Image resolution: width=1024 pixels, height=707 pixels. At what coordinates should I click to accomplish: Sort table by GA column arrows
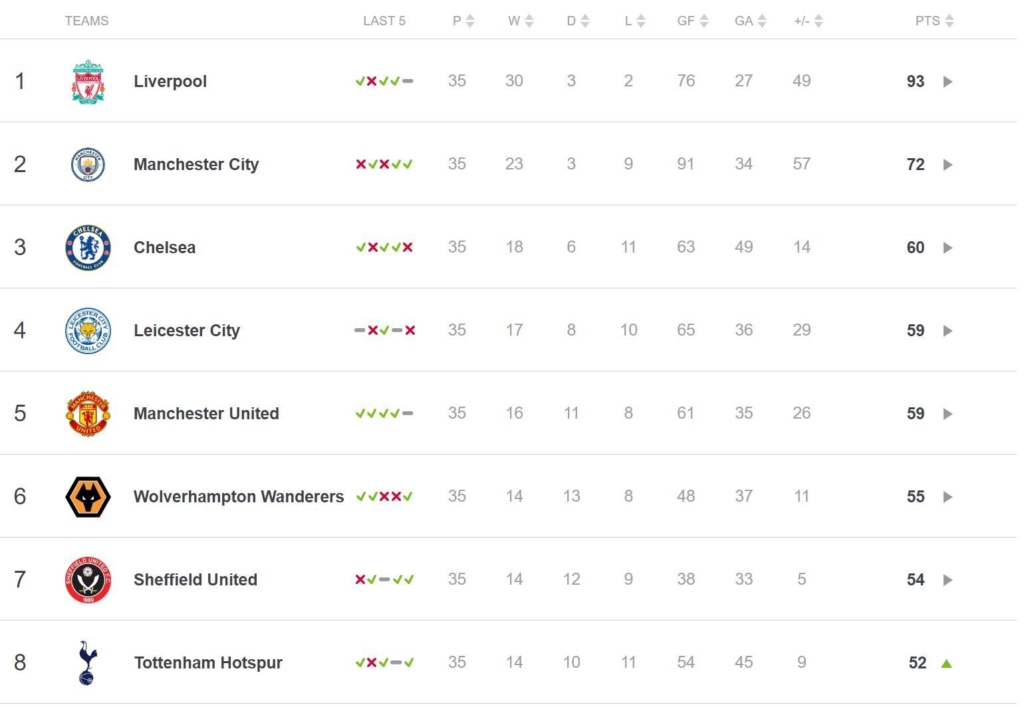(x=761, y=21)
